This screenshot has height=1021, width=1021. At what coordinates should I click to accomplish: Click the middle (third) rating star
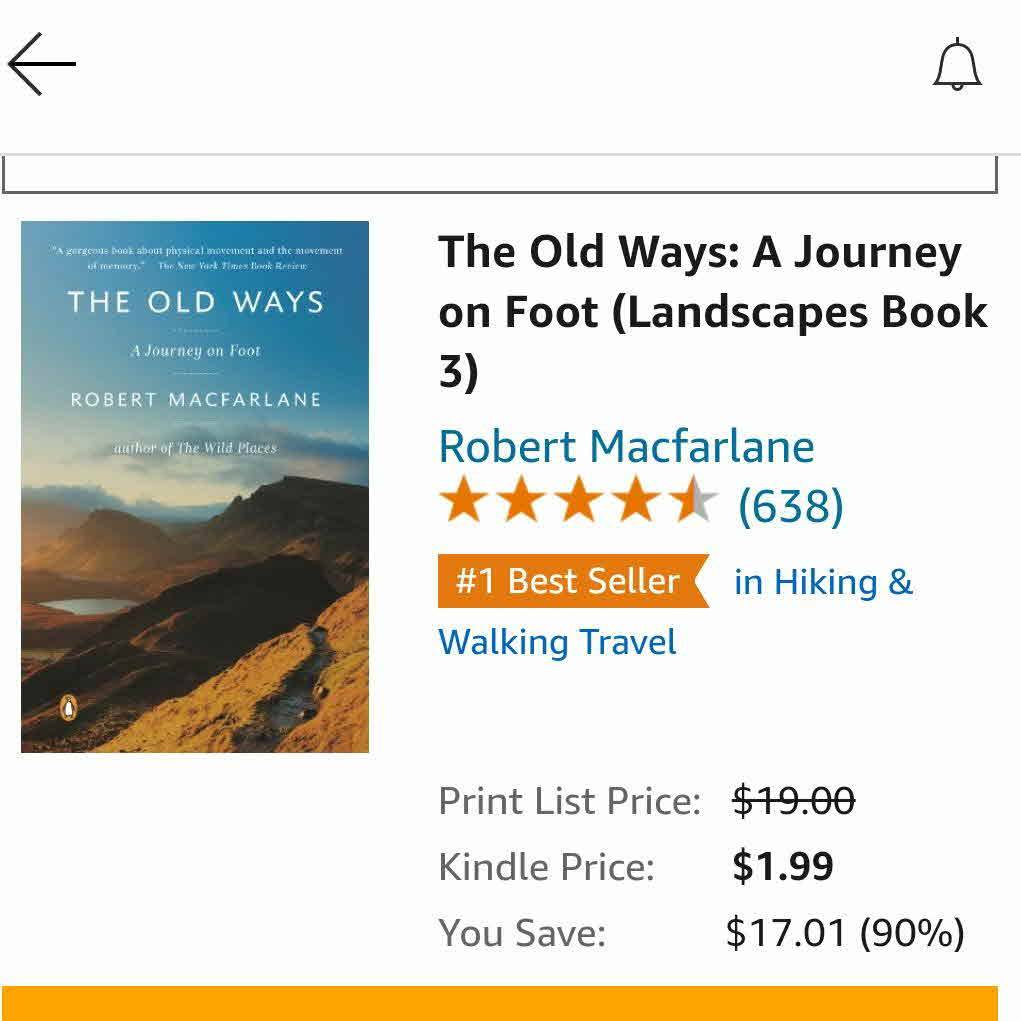[x=578, y=501]
